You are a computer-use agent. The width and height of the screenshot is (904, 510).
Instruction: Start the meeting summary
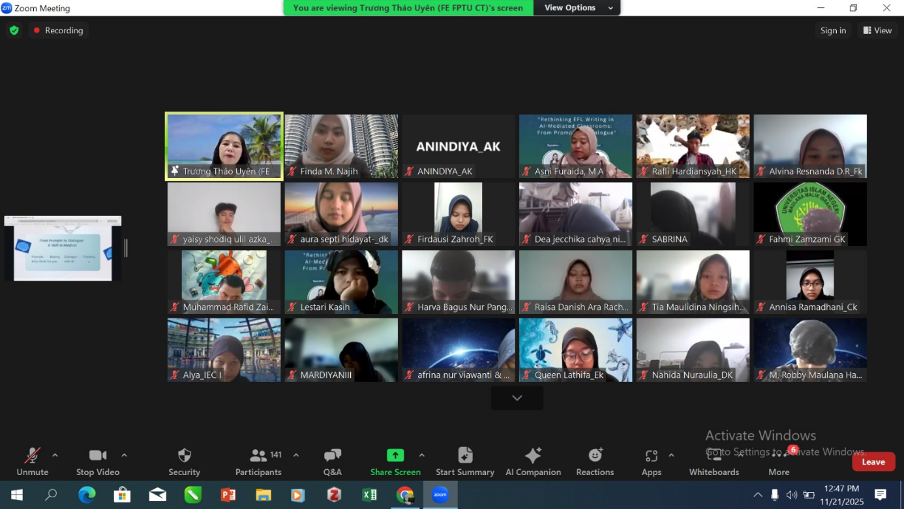click(x=465, y=456)
